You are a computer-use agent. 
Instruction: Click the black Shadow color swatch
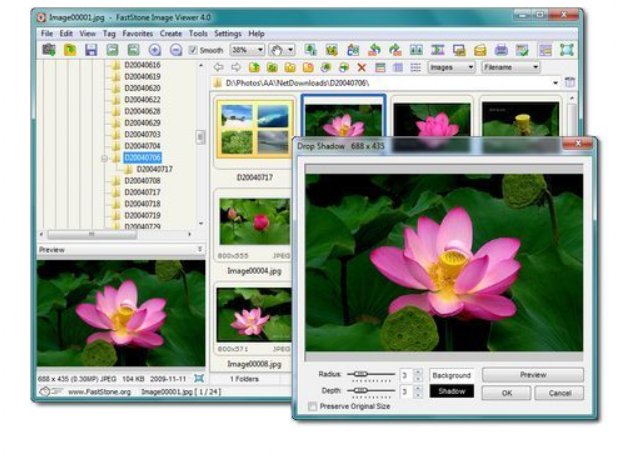[x=451, y=391]
